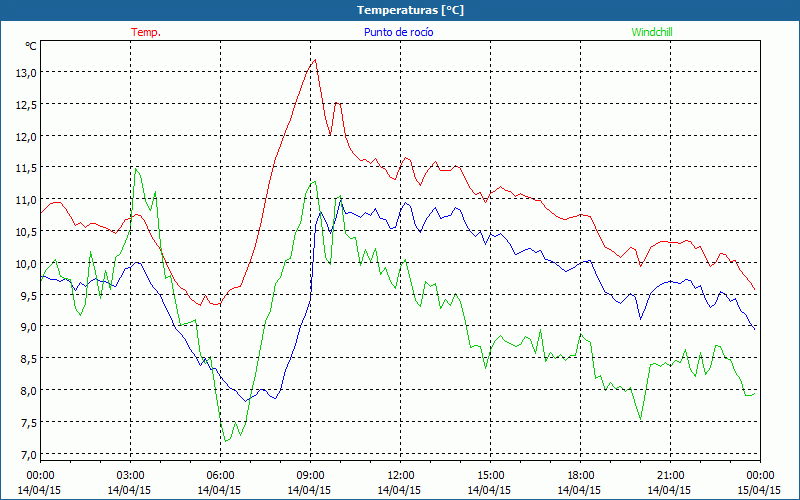Viewport: 800px width, 500px height.
Task: Click the red temperature peak after 09:00
Action: coord(315,60)
